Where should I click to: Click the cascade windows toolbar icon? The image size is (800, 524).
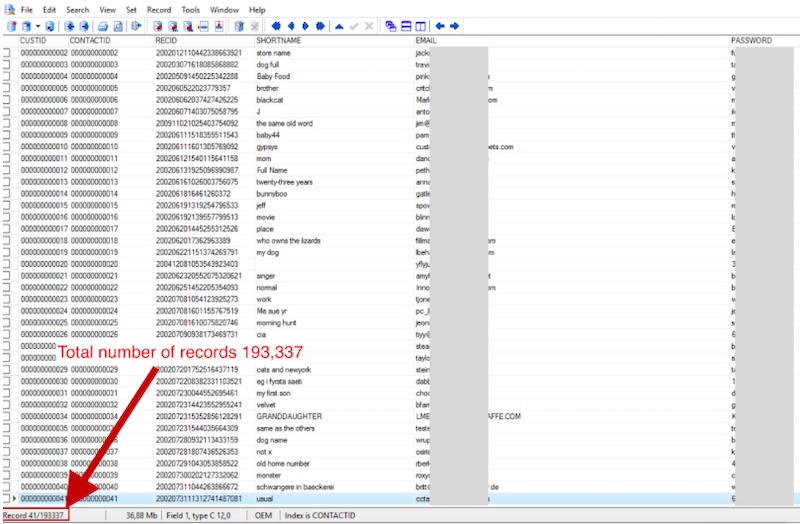[x=391, y=26]
